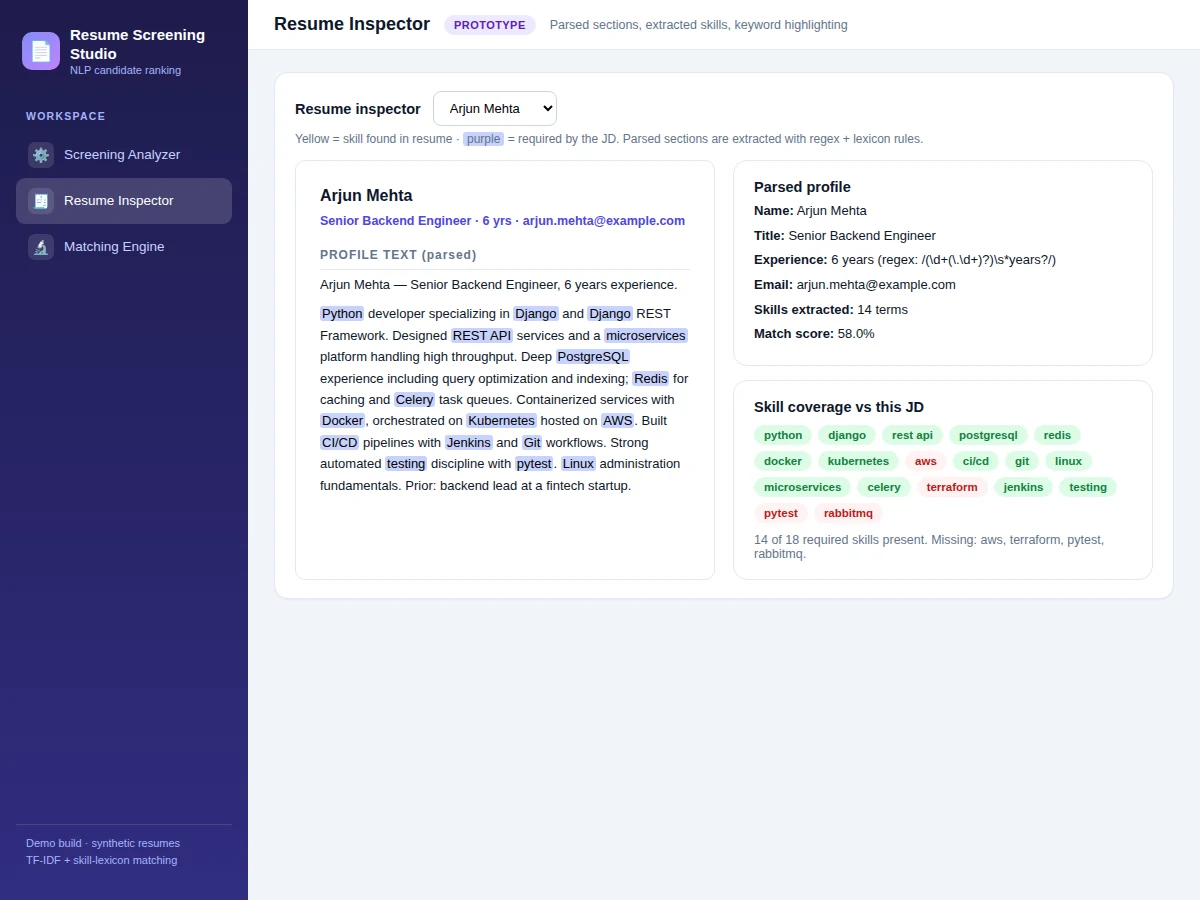
Task: Click the highlighted PostgreSQL keyword
Action: click(593, 357)
